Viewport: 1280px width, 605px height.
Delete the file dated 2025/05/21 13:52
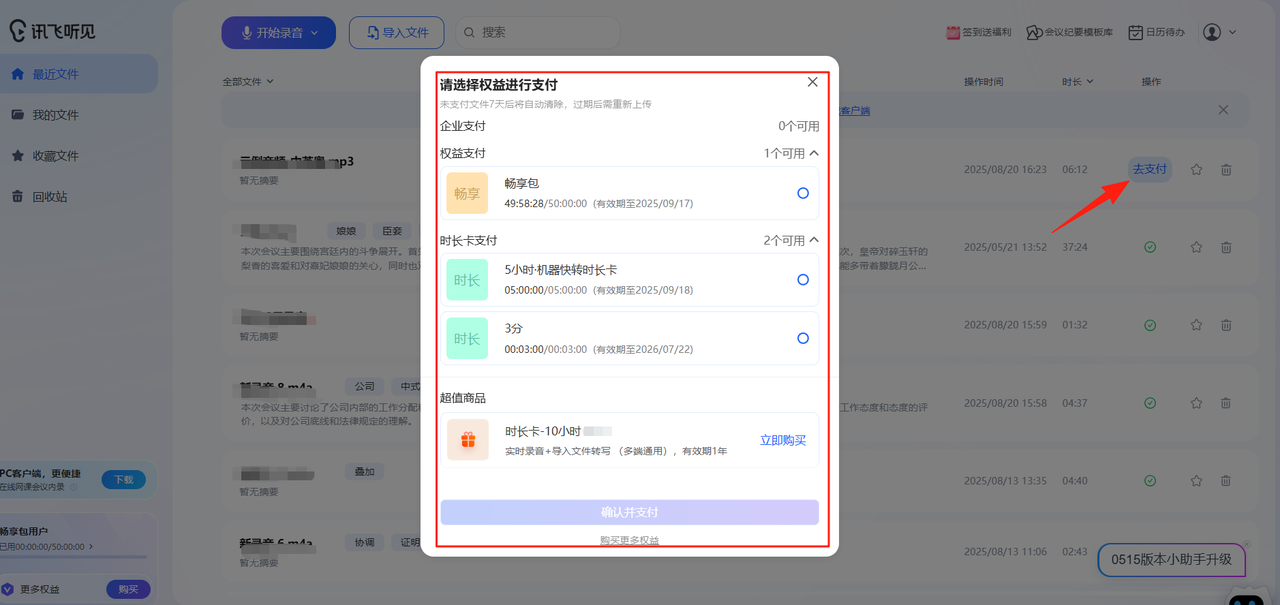[x=1226, y=248]
